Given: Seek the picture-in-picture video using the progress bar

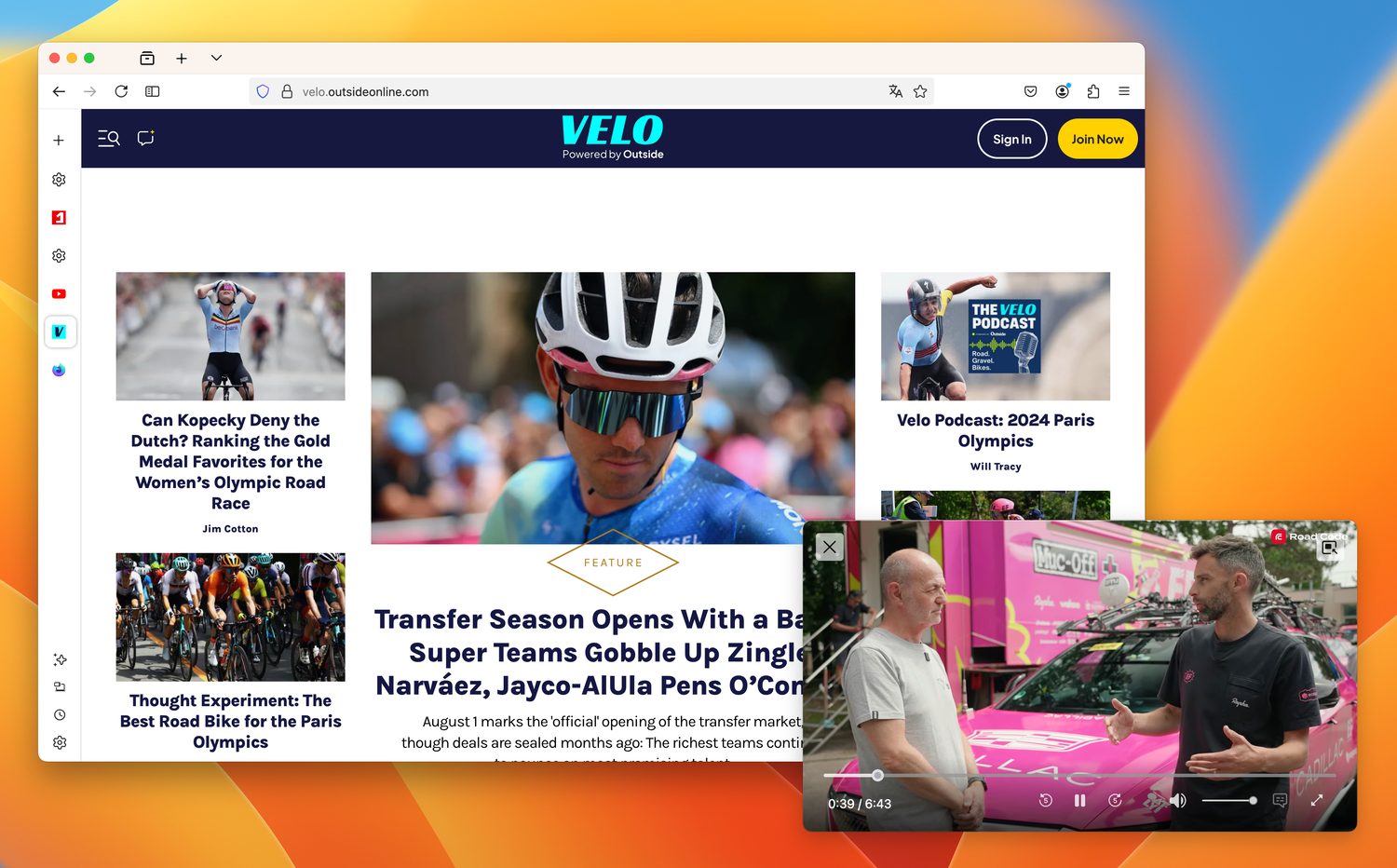Looking at the screenshot, I should (1079, 775).
